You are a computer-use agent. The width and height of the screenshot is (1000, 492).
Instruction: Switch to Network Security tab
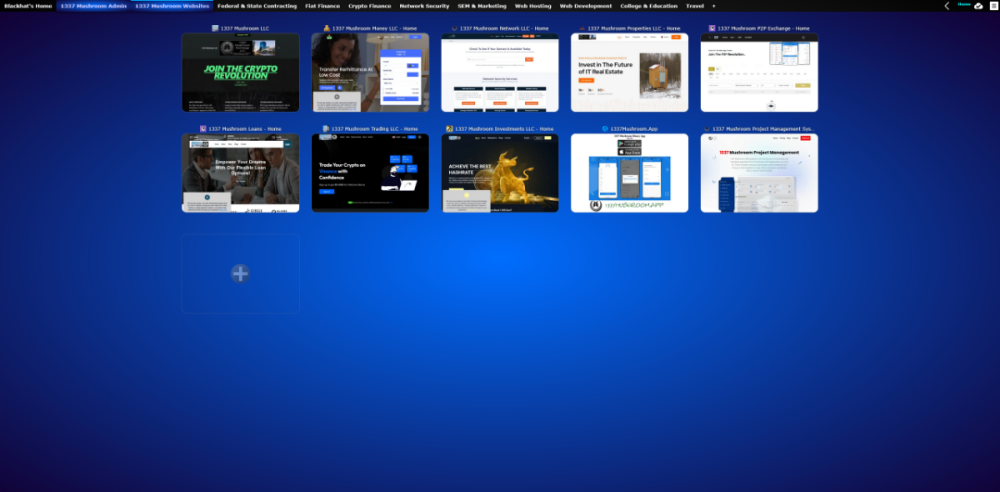(x=424, y=6)
